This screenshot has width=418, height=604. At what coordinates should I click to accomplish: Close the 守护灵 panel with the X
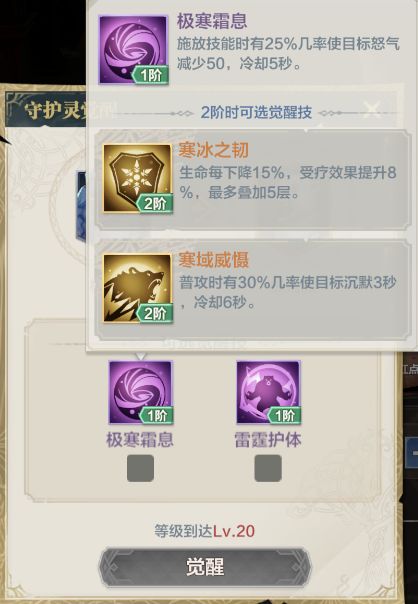tap(372, 110)
